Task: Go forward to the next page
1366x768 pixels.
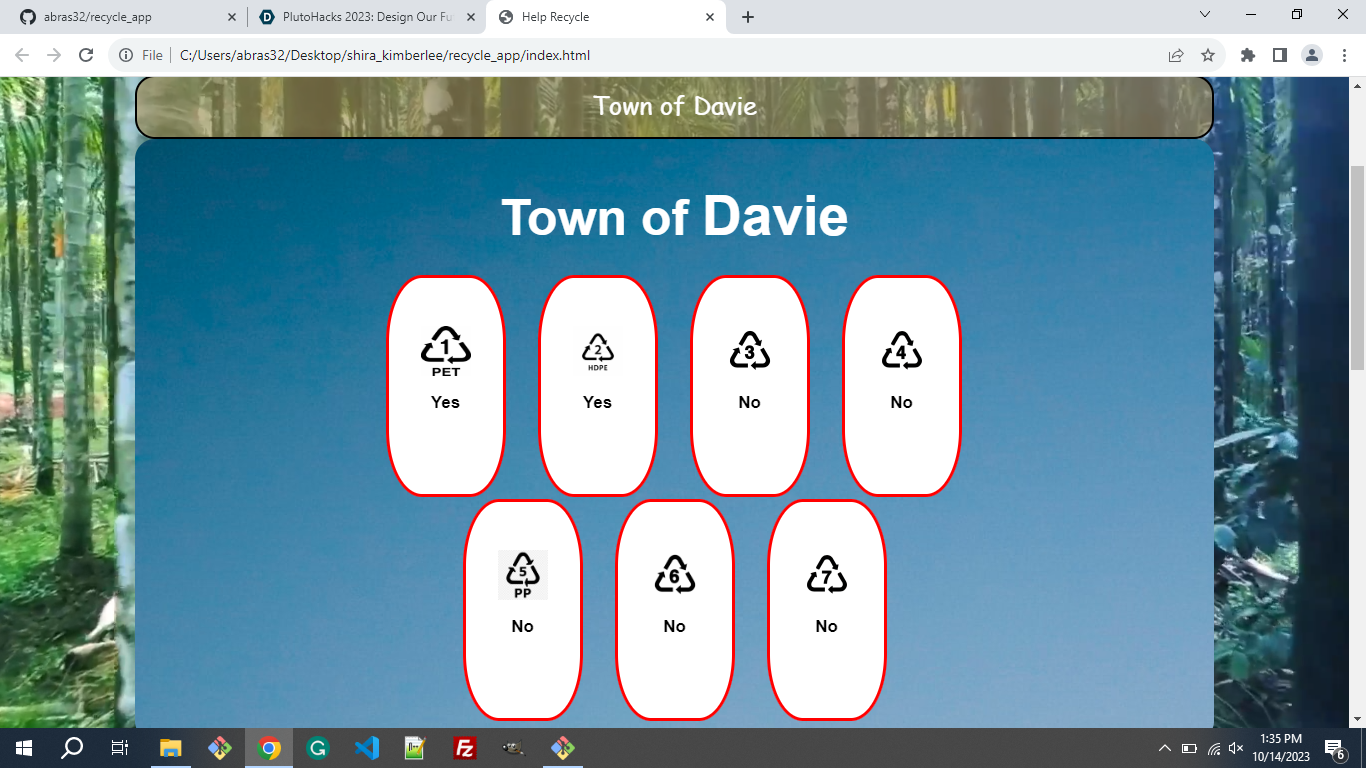Action: click(54, 55)
